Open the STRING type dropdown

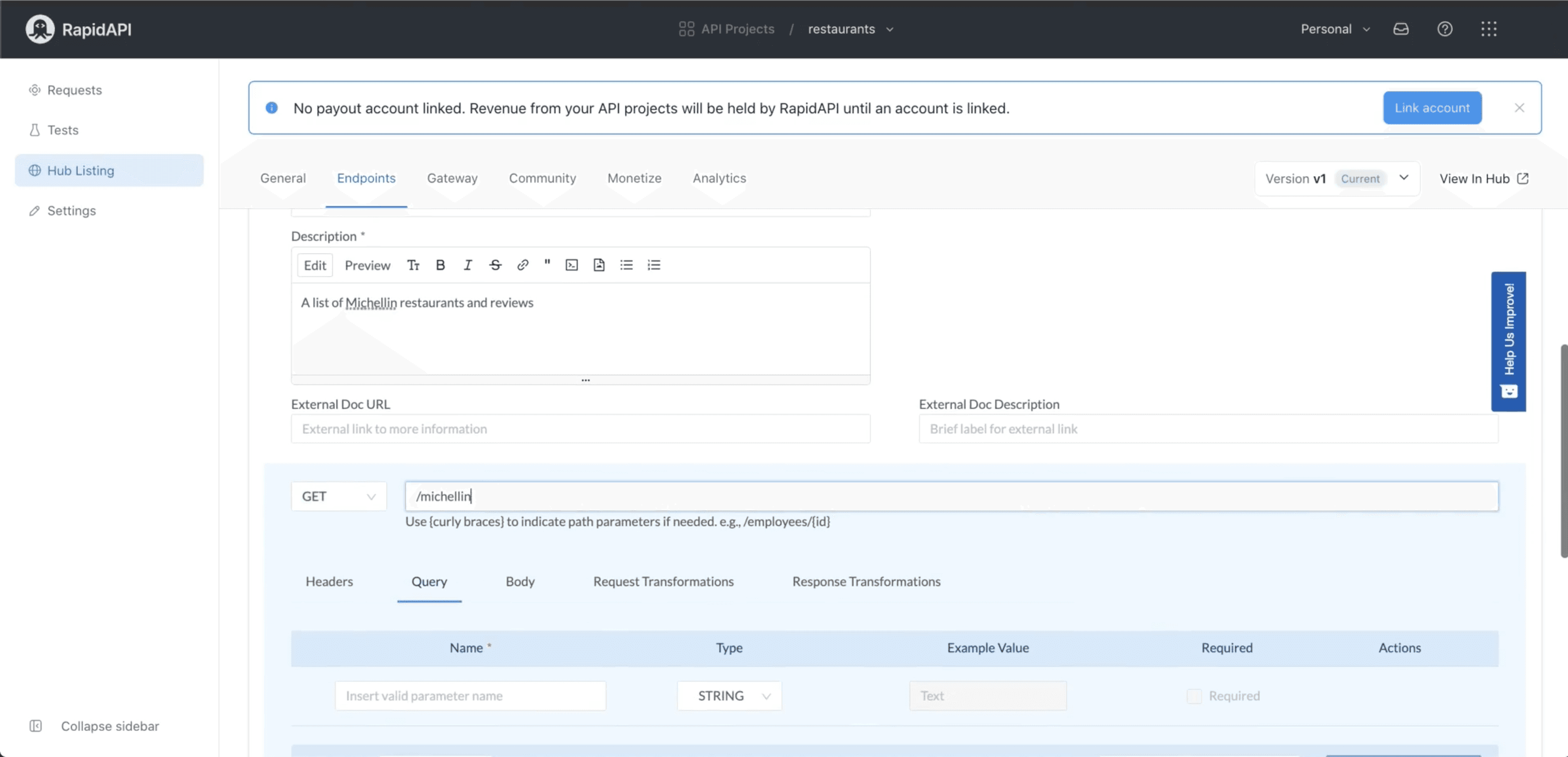point(728,695)
